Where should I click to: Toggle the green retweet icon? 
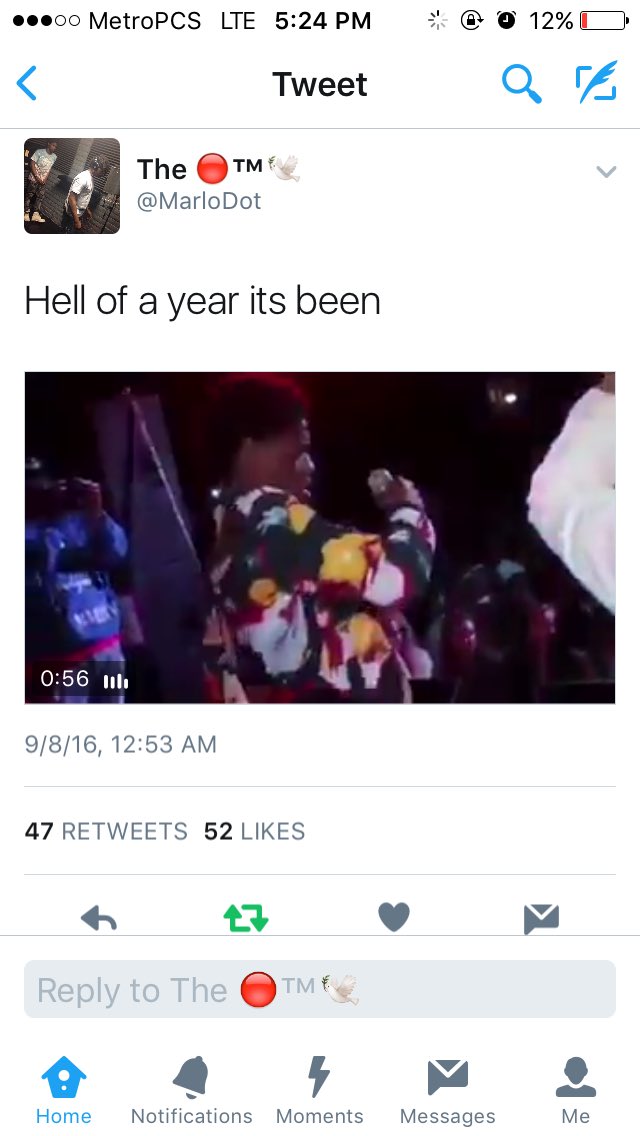246,919
